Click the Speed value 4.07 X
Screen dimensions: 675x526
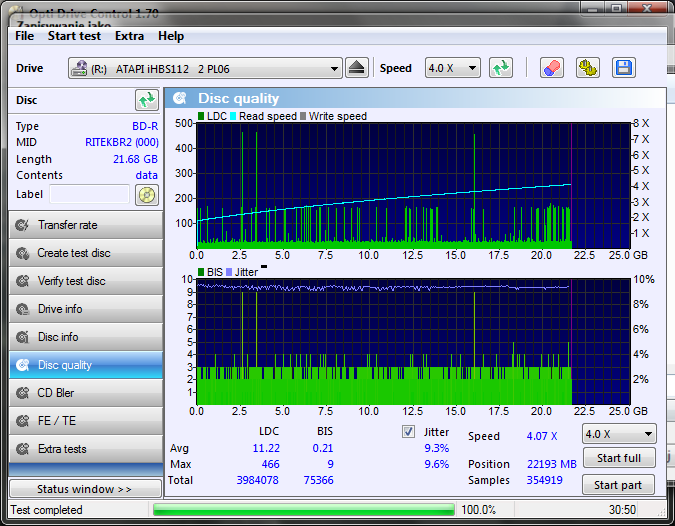542,436
